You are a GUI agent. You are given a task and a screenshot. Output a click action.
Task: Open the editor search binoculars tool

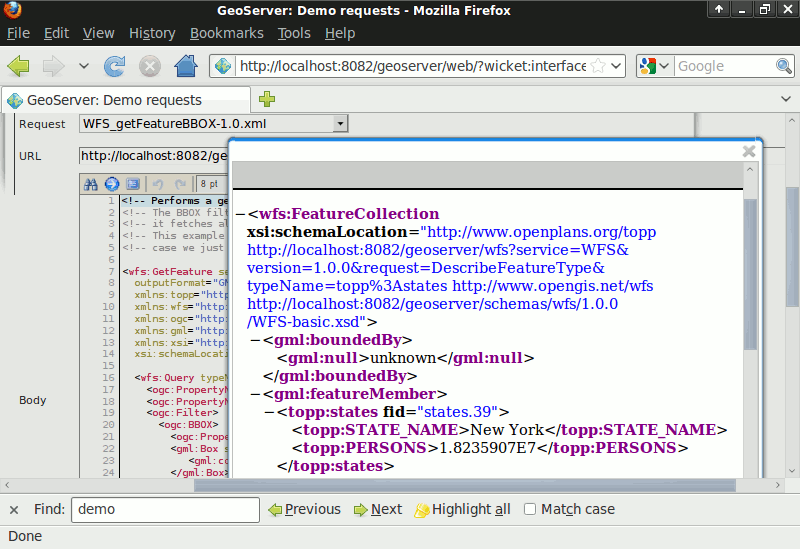[x=91, y=184]
